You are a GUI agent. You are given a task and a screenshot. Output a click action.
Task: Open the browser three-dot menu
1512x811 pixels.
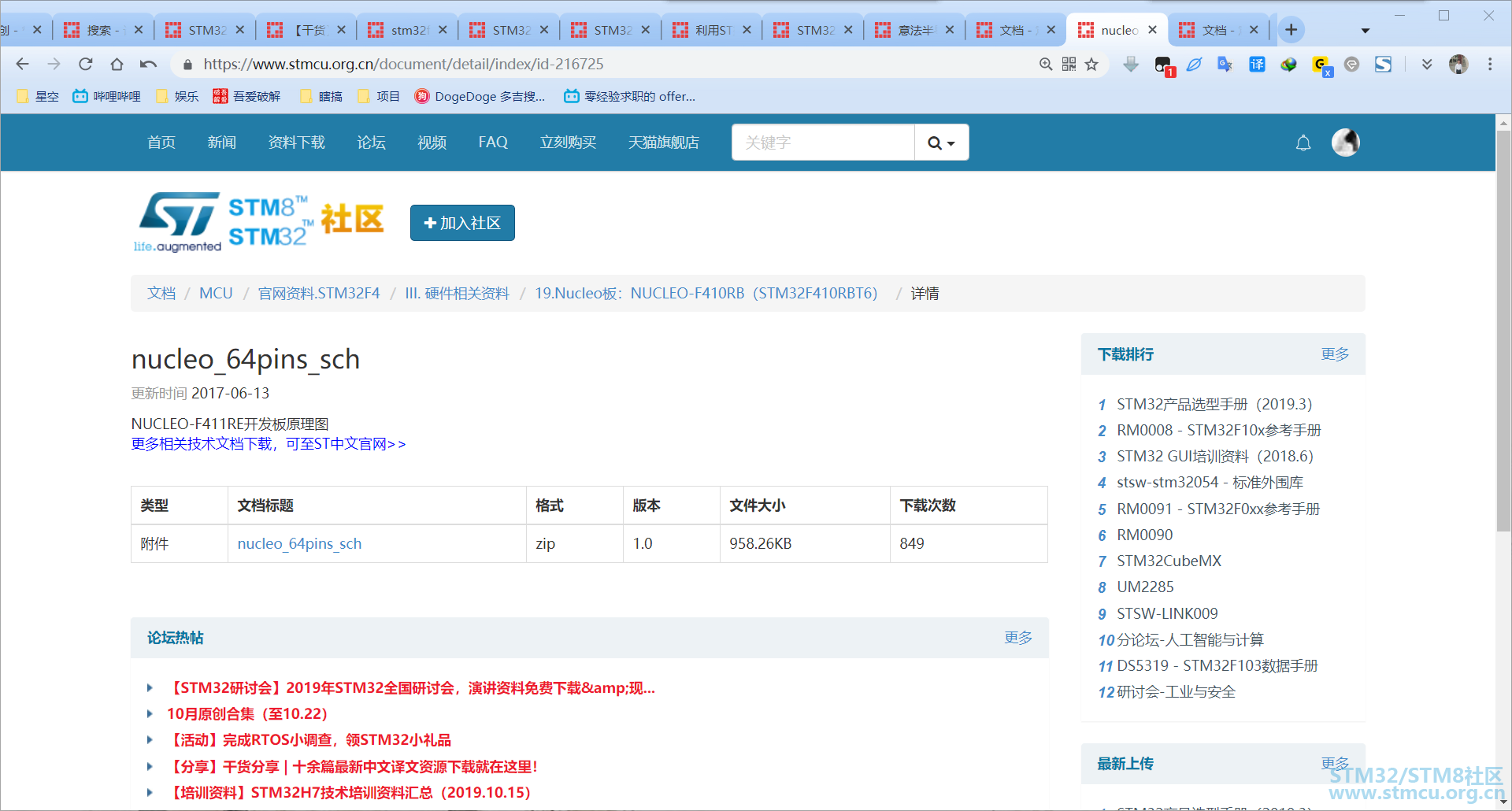[x=1490, y=64]
